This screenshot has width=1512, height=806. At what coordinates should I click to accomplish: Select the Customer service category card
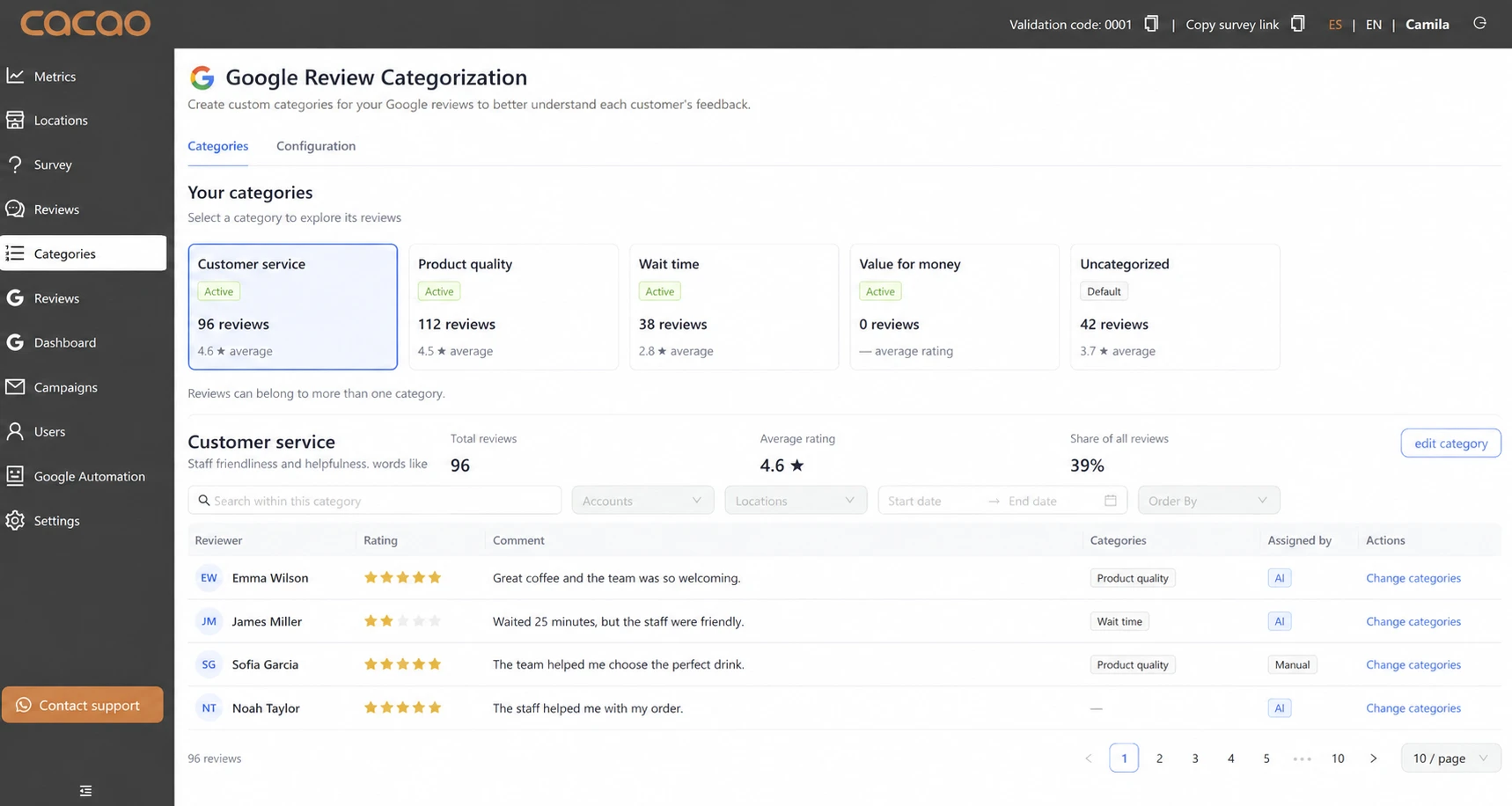click(x=293, y=306)
